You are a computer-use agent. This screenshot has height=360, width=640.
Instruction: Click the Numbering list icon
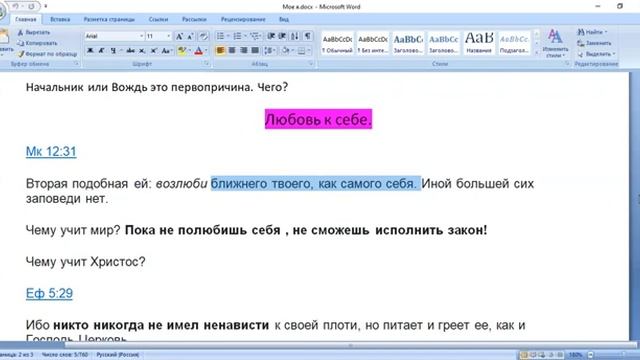[x=239, y=36]
